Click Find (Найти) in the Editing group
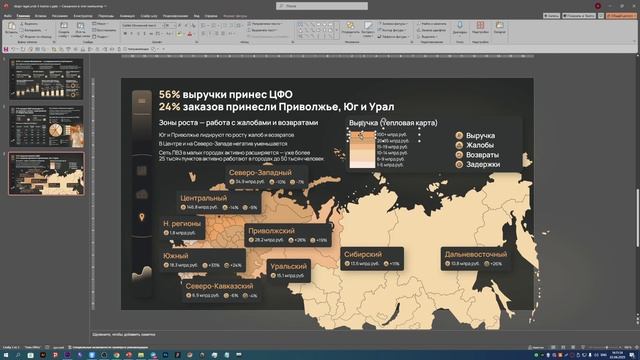 coord(432,24)
